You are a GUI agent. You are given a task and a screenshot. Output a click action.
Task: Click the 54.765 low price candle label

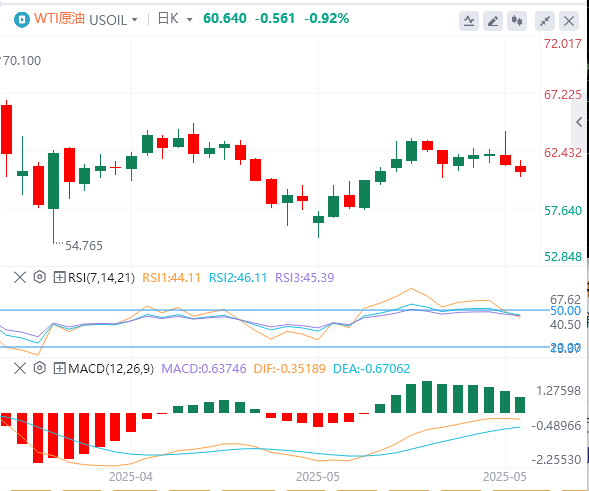[x=84, y=246]
